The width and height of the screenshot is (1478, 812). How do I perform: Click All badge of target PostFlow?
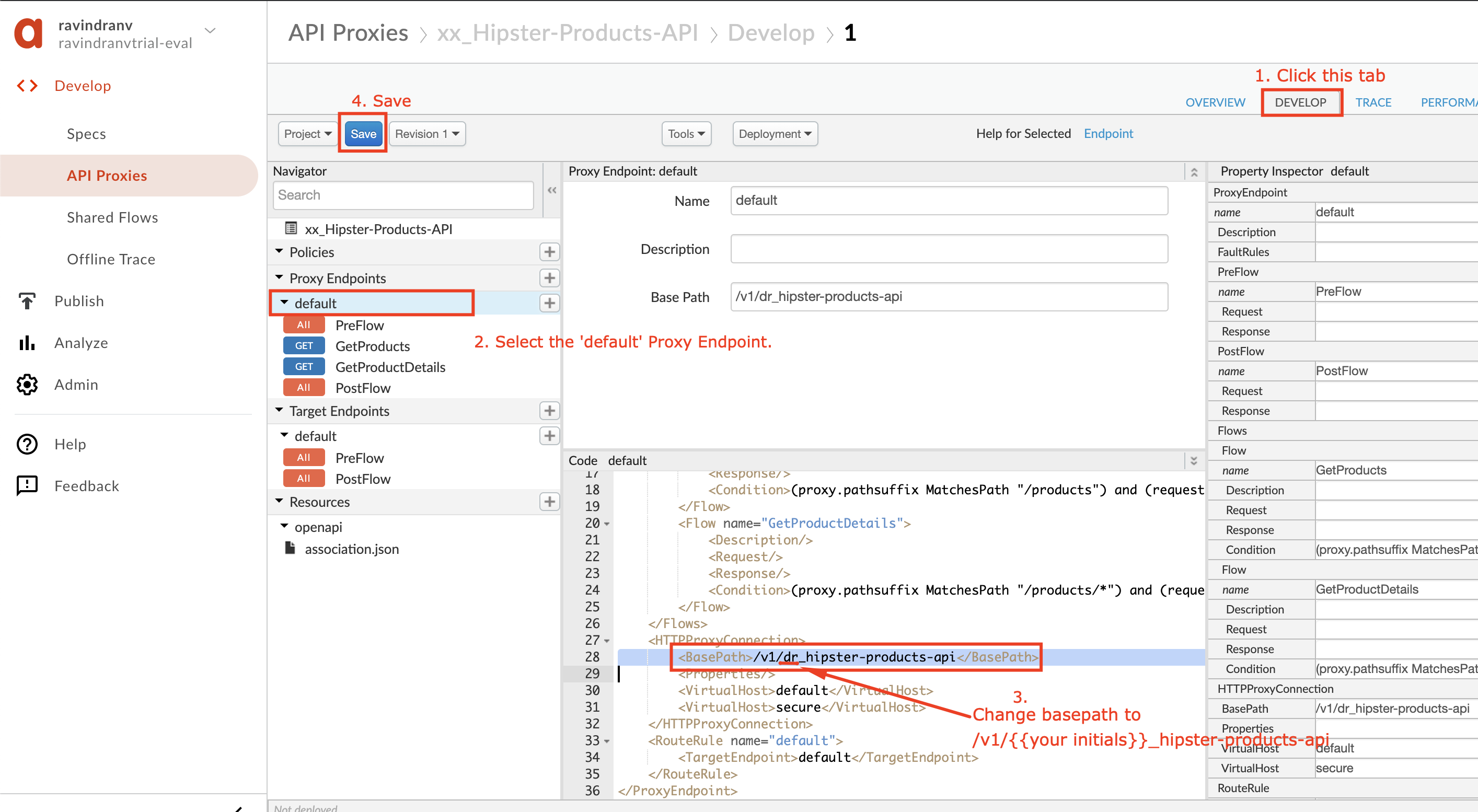304,479
